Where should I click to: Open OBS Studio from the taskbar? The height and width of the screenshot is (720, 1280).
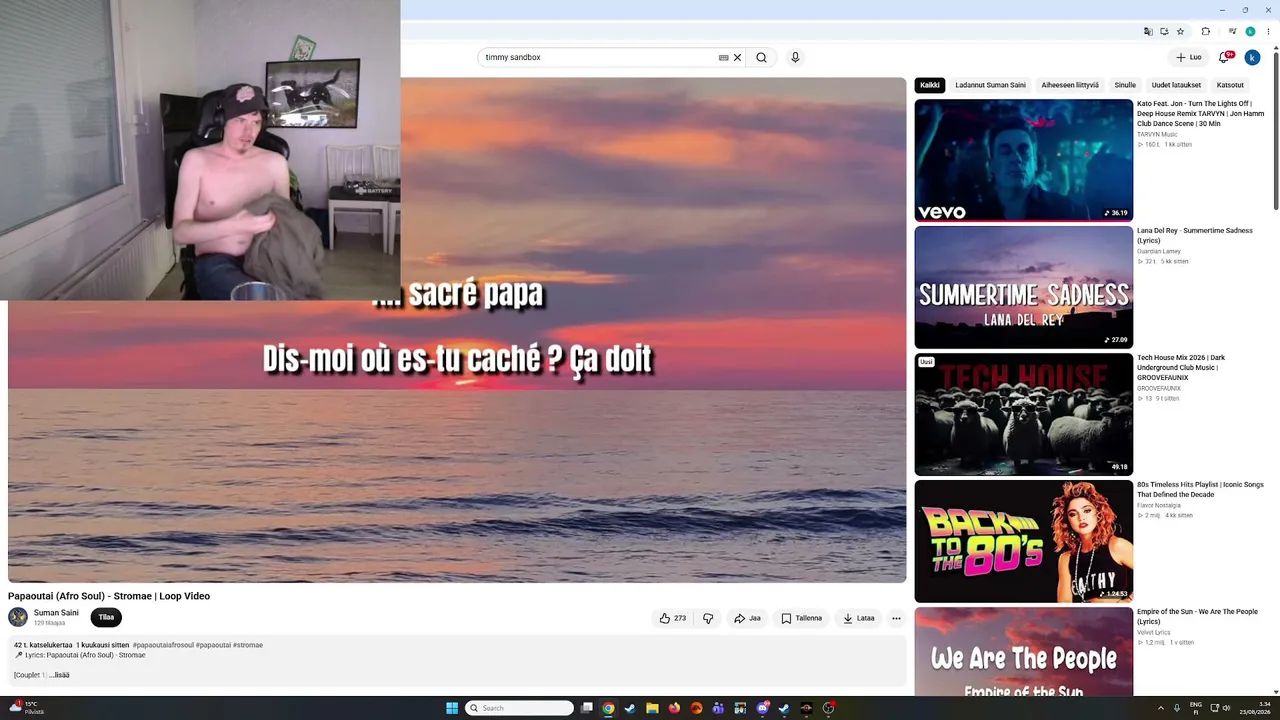point(828,708)
